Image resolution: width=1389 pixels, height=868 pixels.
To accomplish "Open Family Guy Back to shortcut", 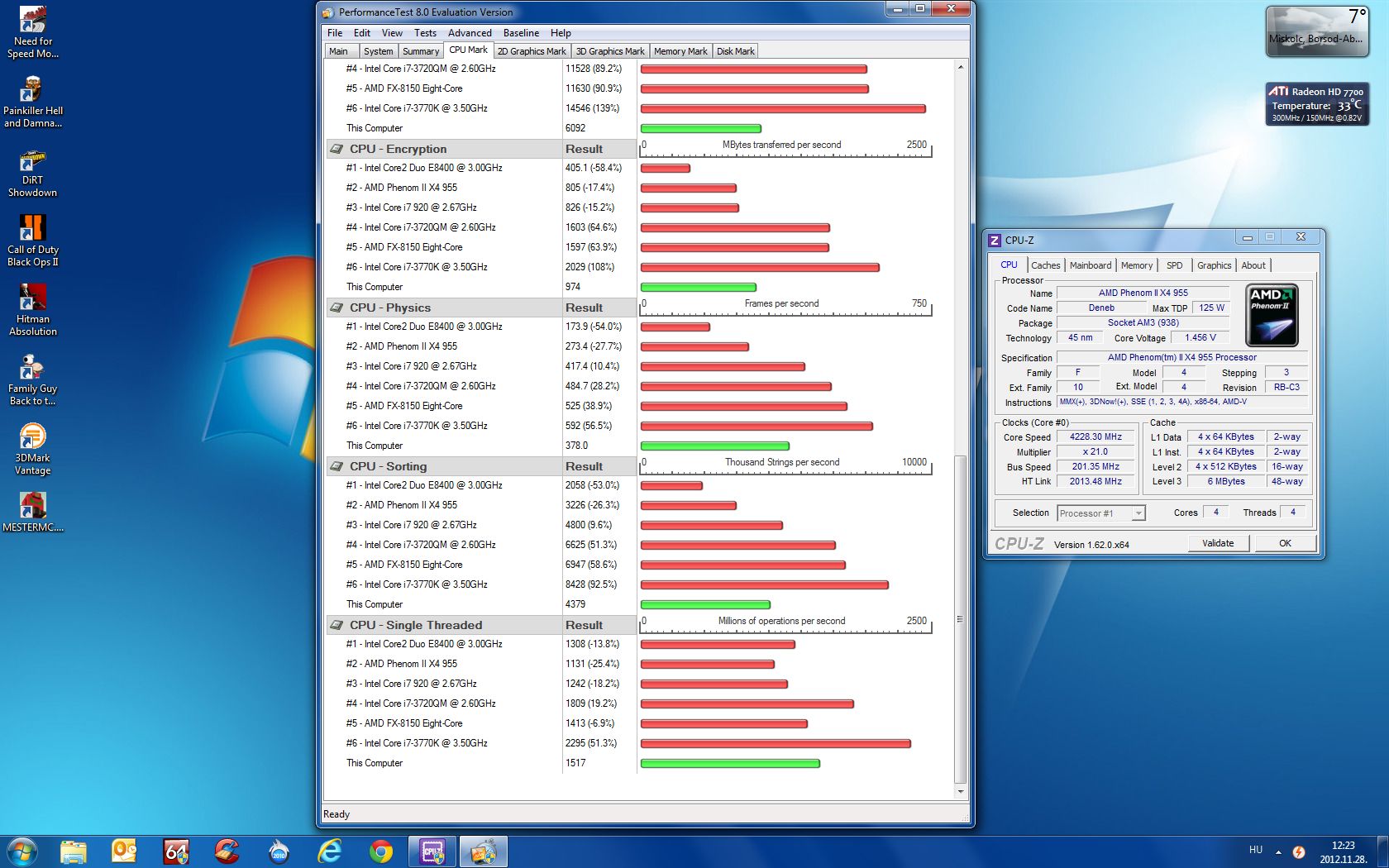I will coord(32,380).
